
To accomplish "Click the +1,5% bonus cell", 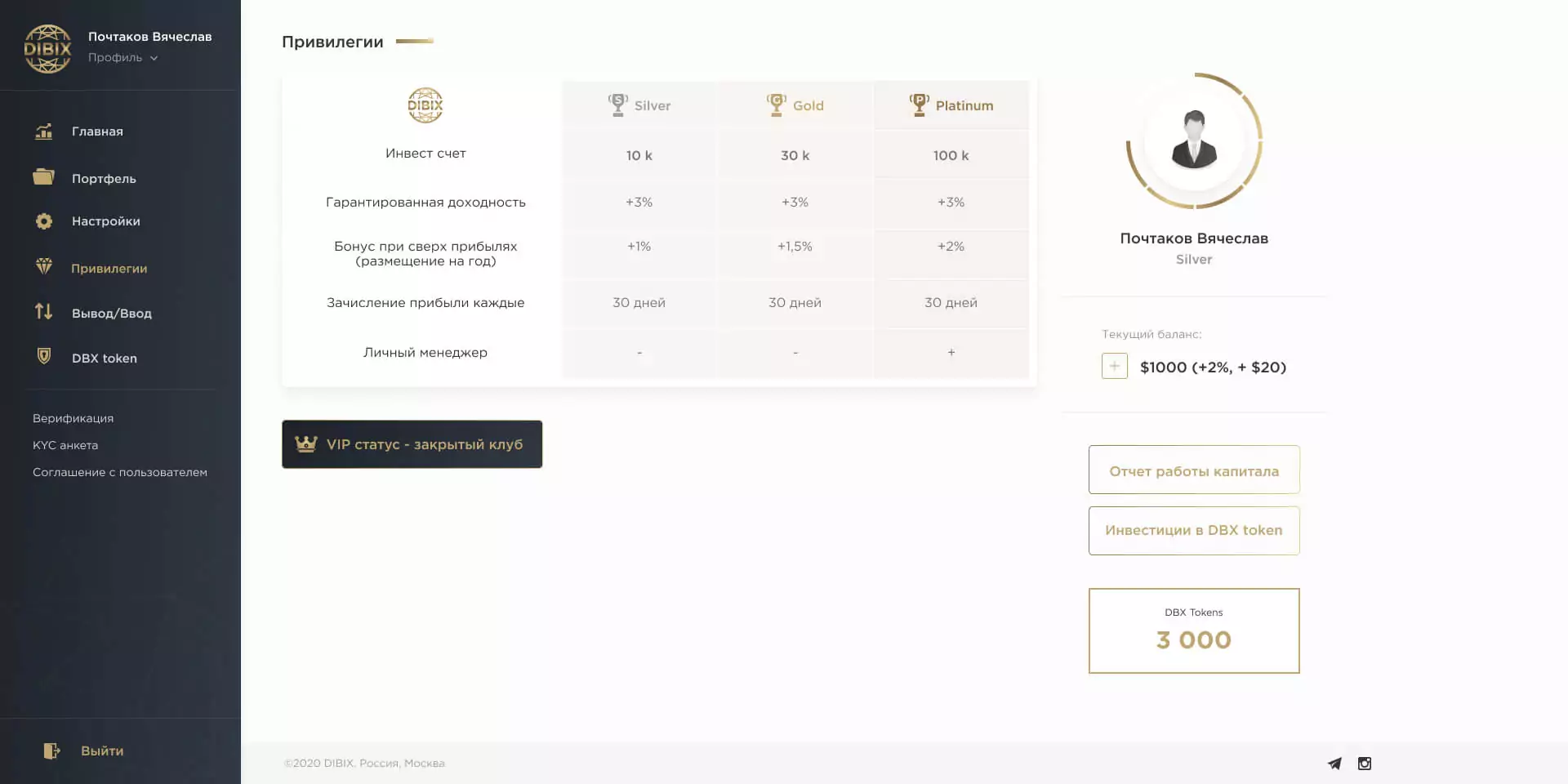I will [x=795, y=253].
